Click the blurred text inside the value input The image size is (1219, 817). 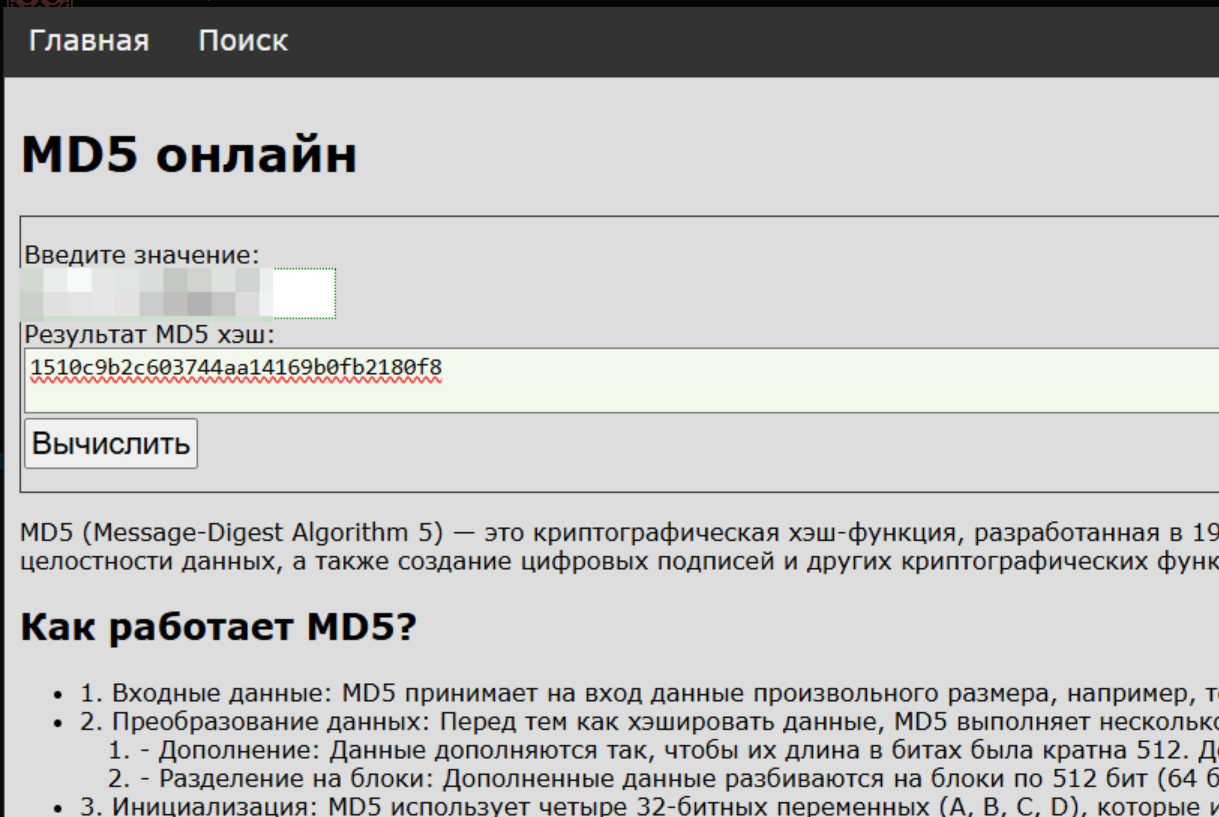(147, 293)
